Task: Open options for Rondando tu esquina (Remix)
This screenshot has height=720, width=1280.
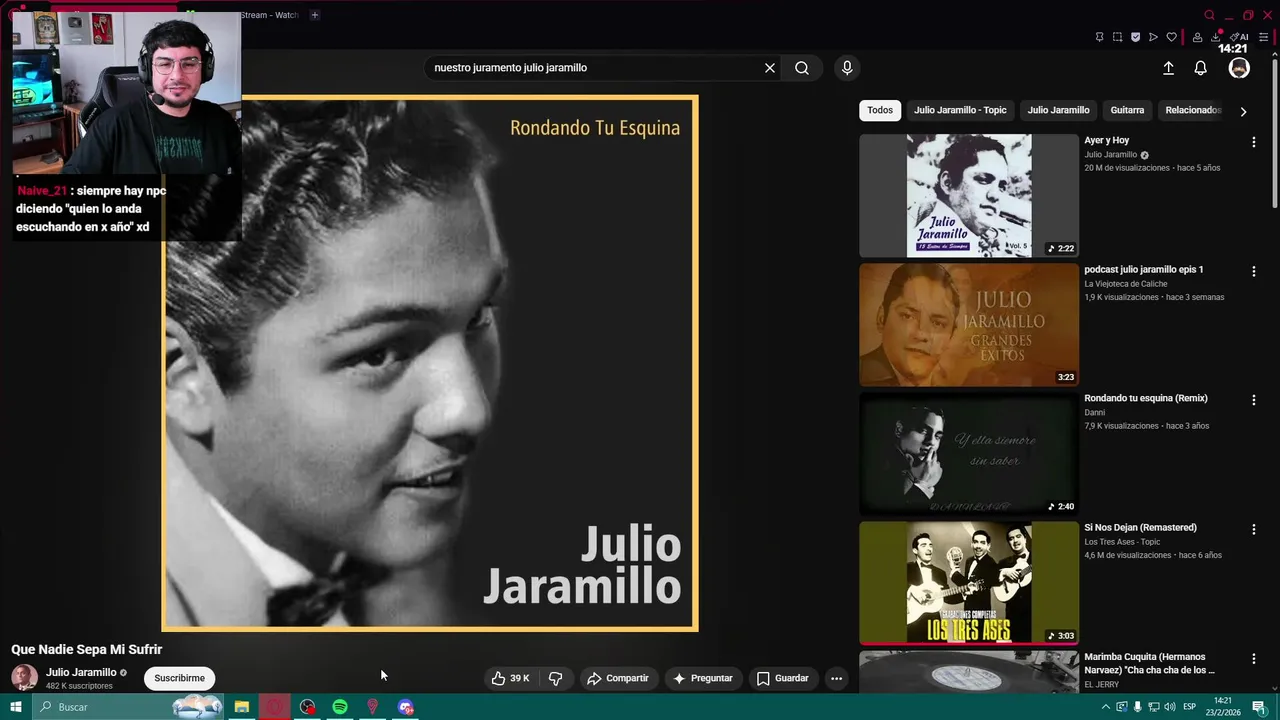Action: point(1253,400)
